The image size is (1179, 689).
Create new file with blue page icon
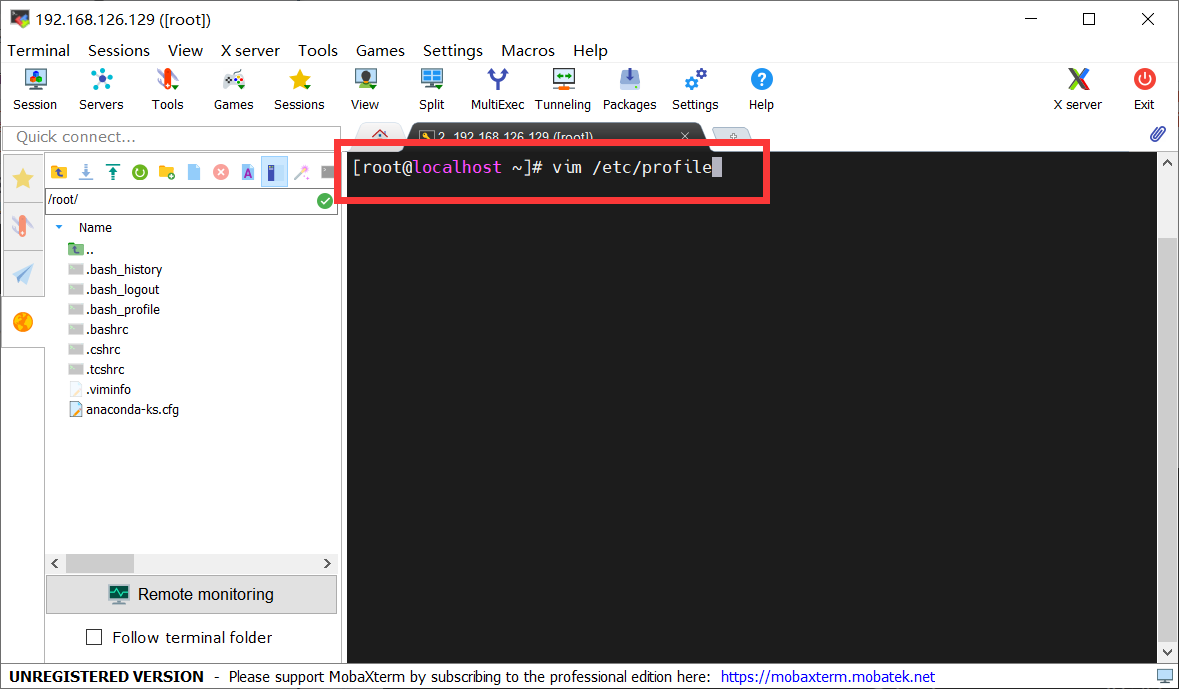[194, 172]
